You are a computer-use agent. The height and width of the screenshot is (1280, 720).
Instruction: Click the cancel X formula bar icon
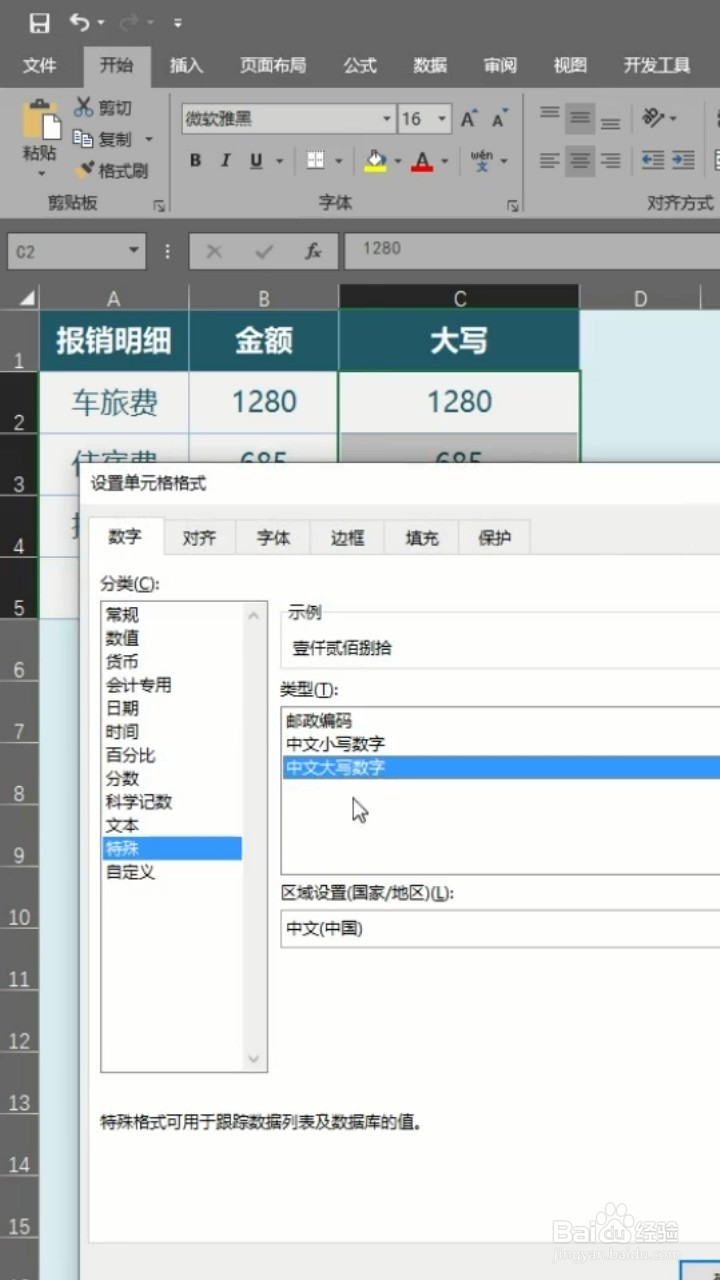[x=214, y=251]
